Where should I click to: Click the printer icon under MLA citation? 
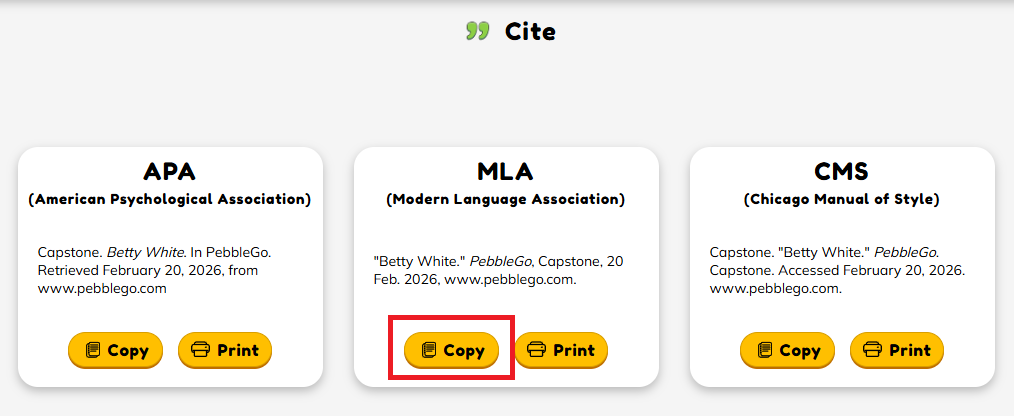click(537, 350)
